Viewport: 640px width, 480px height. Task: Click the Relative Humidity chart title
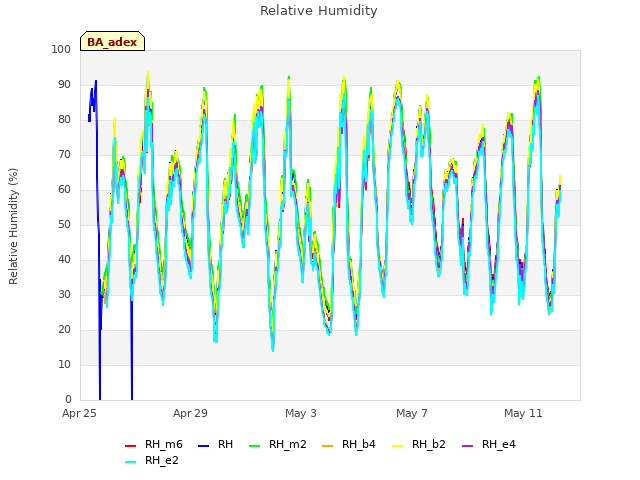(x=319, y=11)
